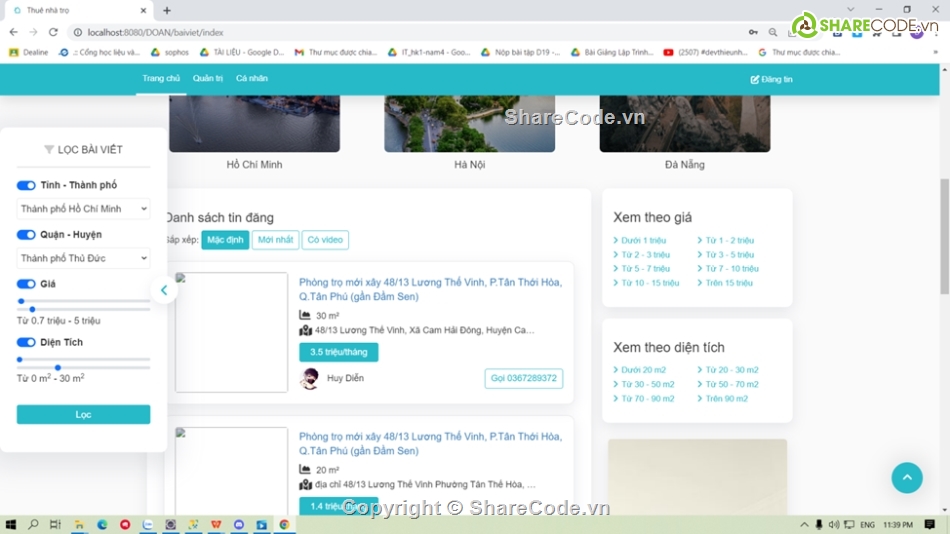Open Discord from the taskbar
The width and height of the screenshot is (950, 534).
pos(239,524)
